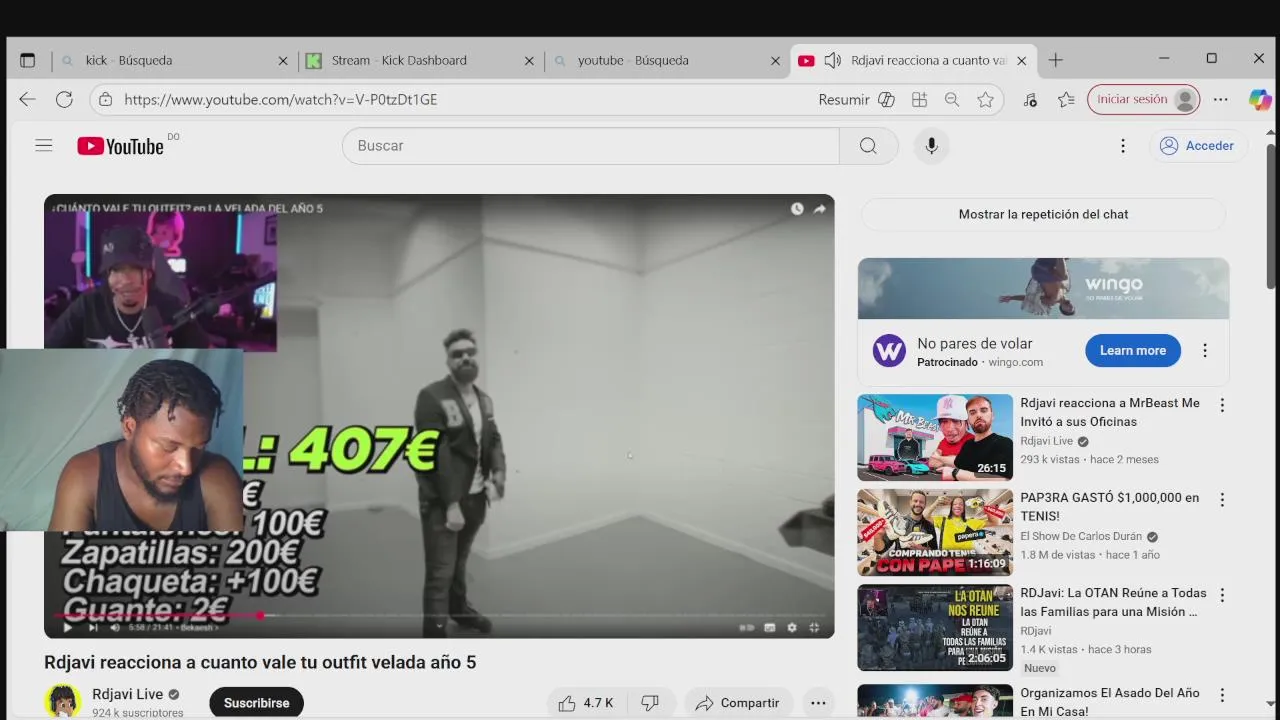
Task: Click the Acceder sign-in button
Action: [x=1197, y=146]
